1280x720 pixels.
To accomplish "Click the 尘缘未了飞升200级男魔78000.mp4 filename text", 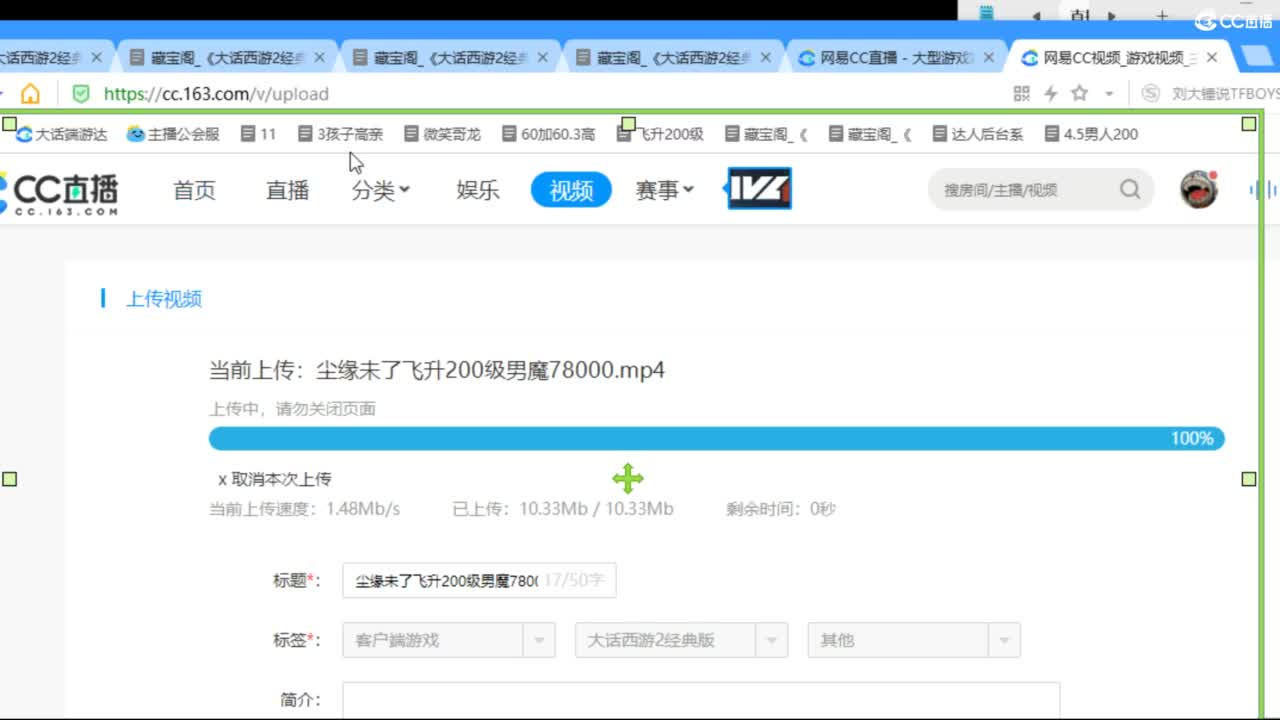I will (491, 371).
